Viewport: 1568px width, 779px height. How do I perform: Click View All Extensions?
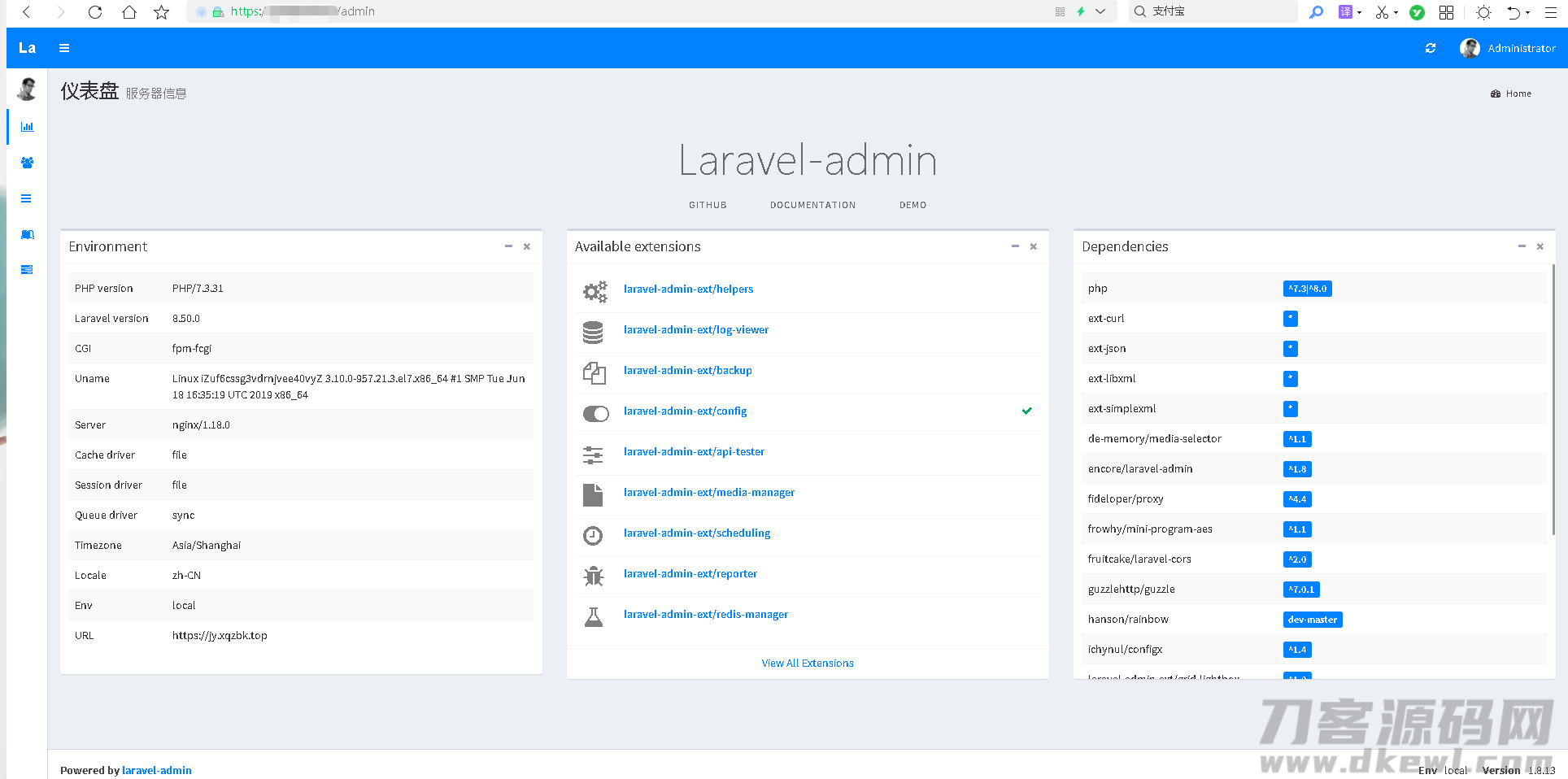(808, 663)
